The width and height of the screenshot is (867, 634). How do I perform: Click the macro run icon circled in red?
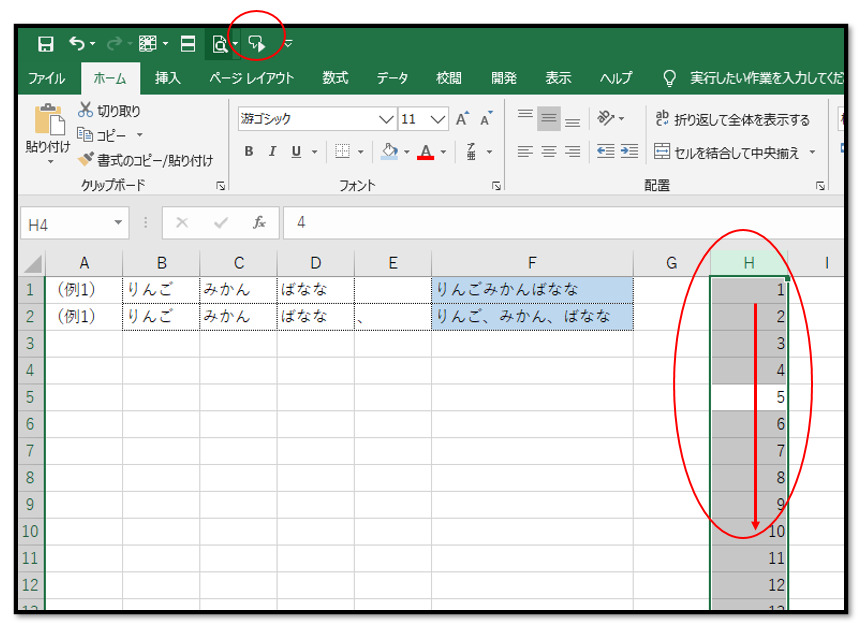click(257, 43)
